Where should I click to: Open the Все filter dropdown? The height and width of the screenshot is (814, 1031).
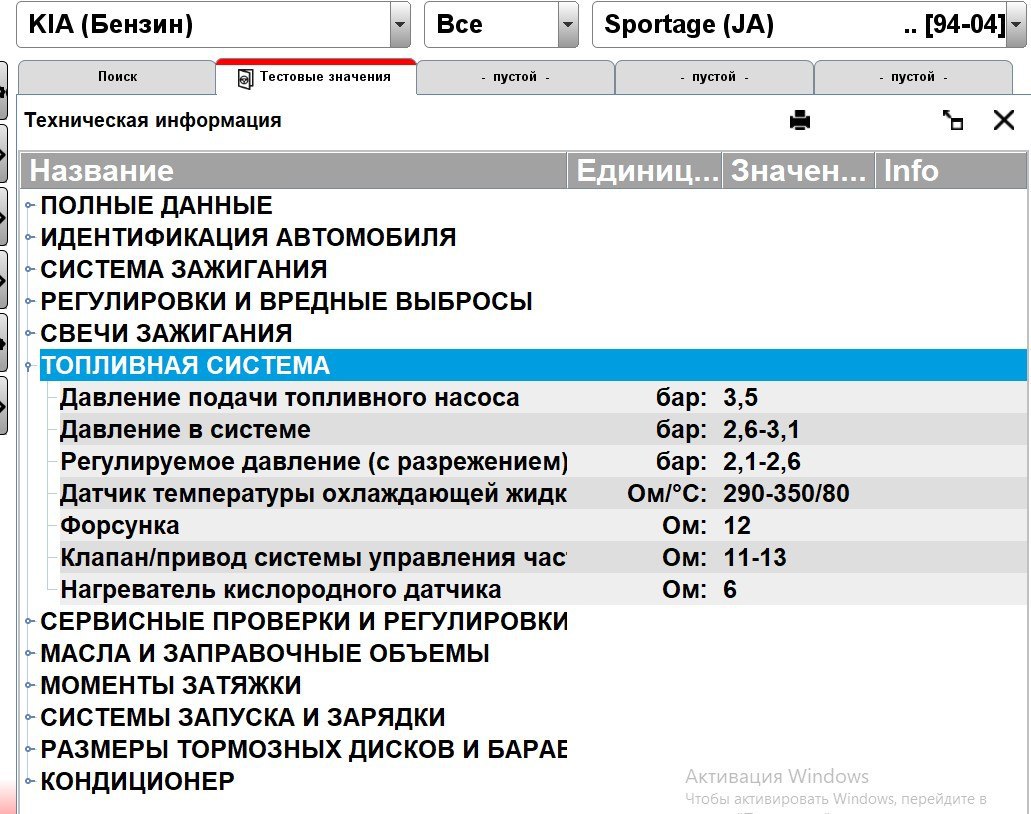[568, 24]
